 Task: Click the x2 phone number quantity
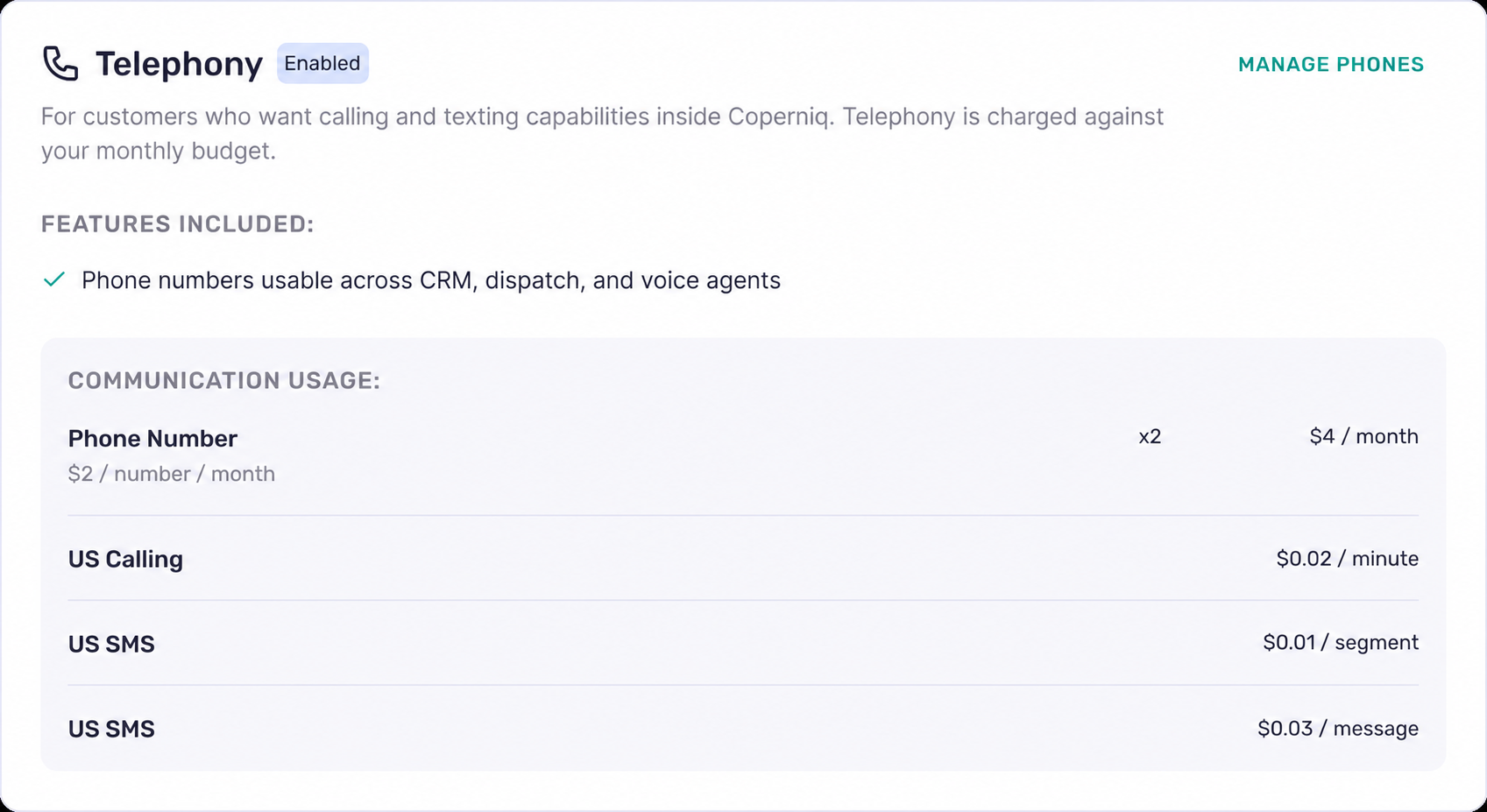click(1150, 436)
